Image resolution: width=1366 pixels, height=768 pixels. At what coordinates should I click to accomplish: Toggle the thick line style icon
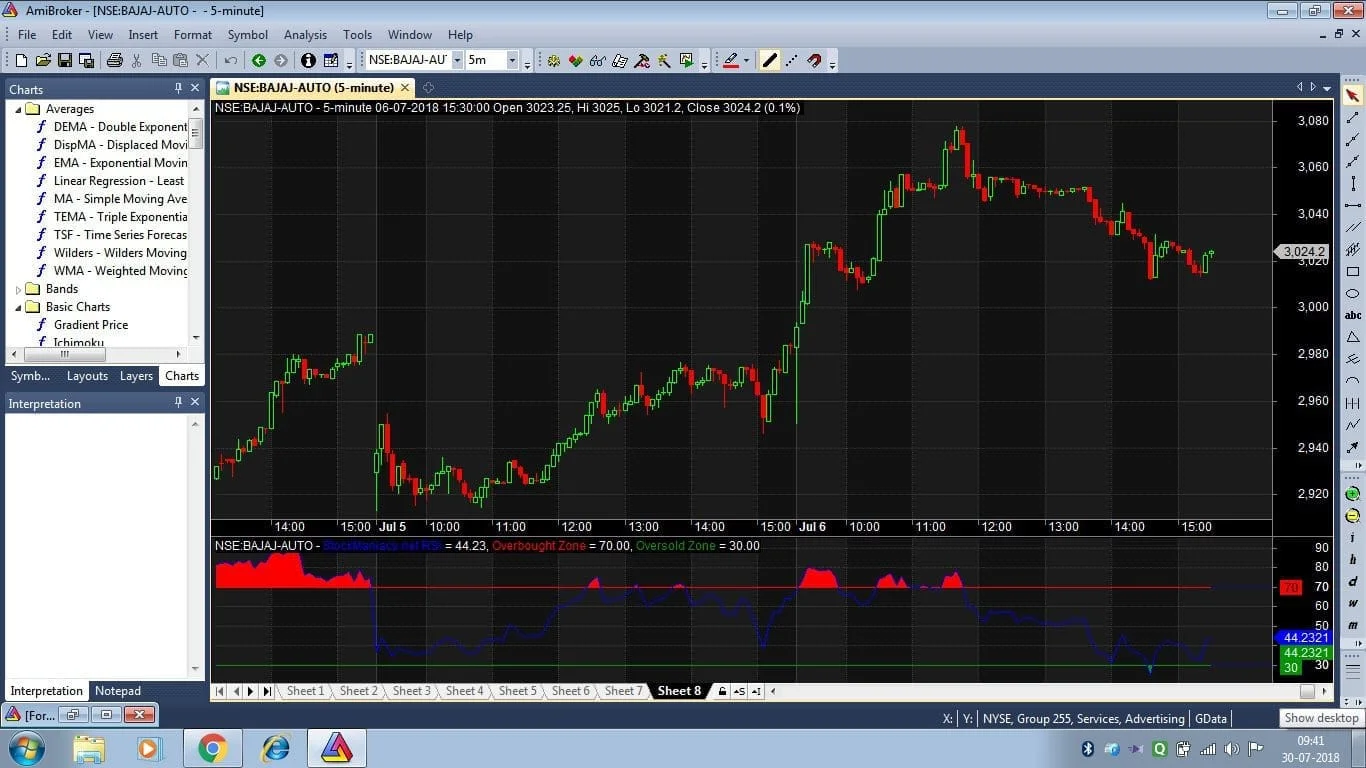point(769,60)
